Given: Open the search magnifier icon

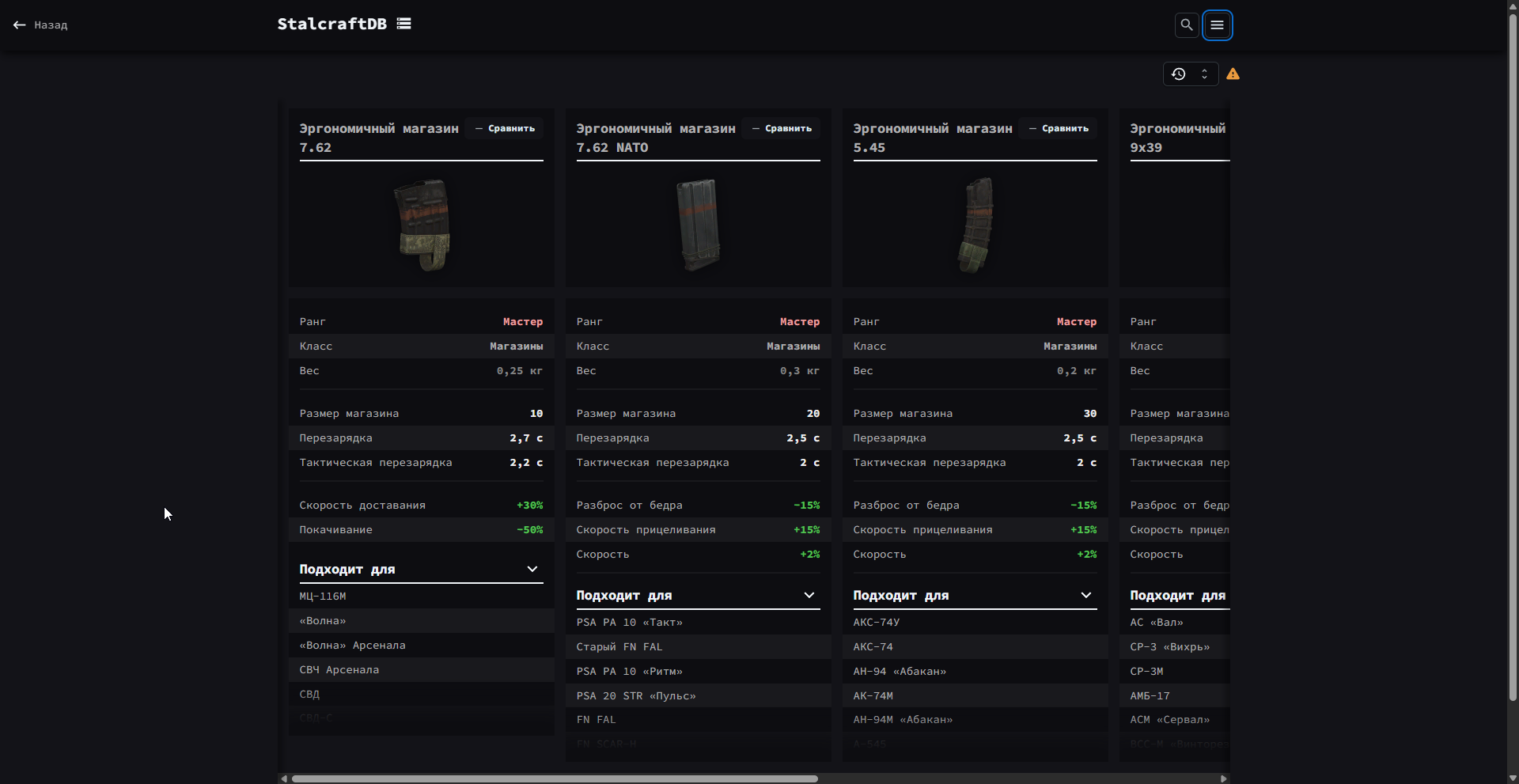Looking at the screenshot, I should click(x=1187, y=25).
